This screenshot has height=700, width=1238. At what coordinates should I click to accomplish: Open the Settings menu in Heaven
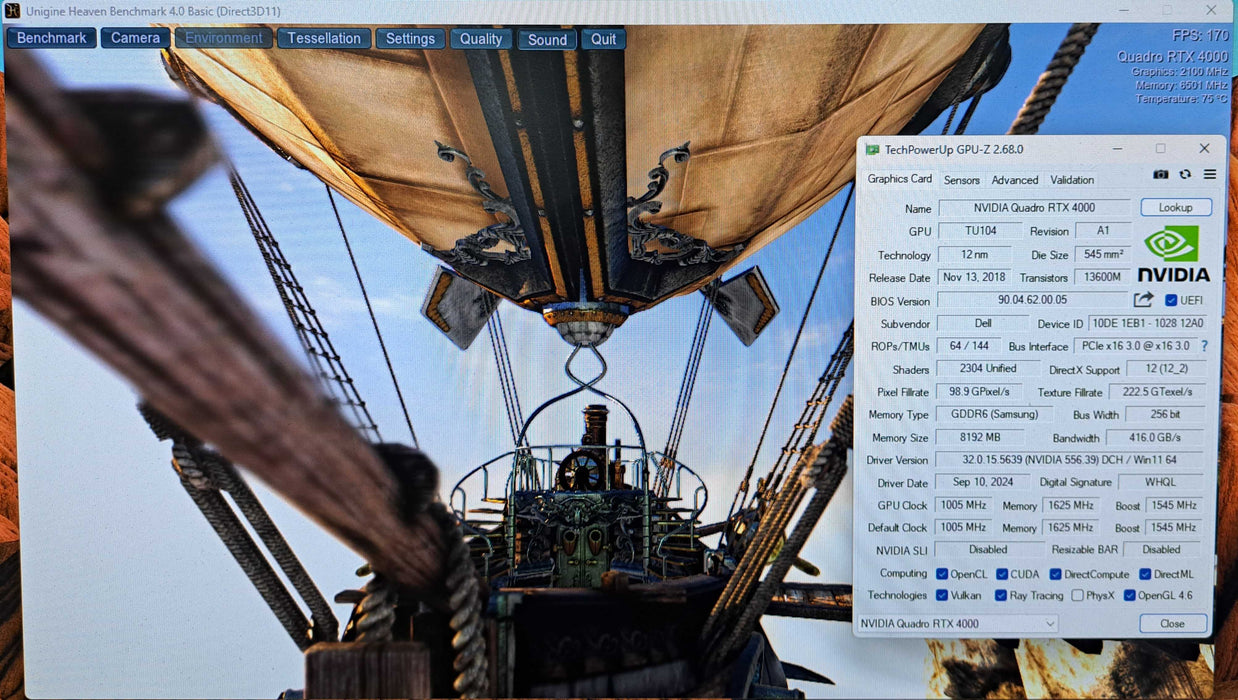point(410,39)
